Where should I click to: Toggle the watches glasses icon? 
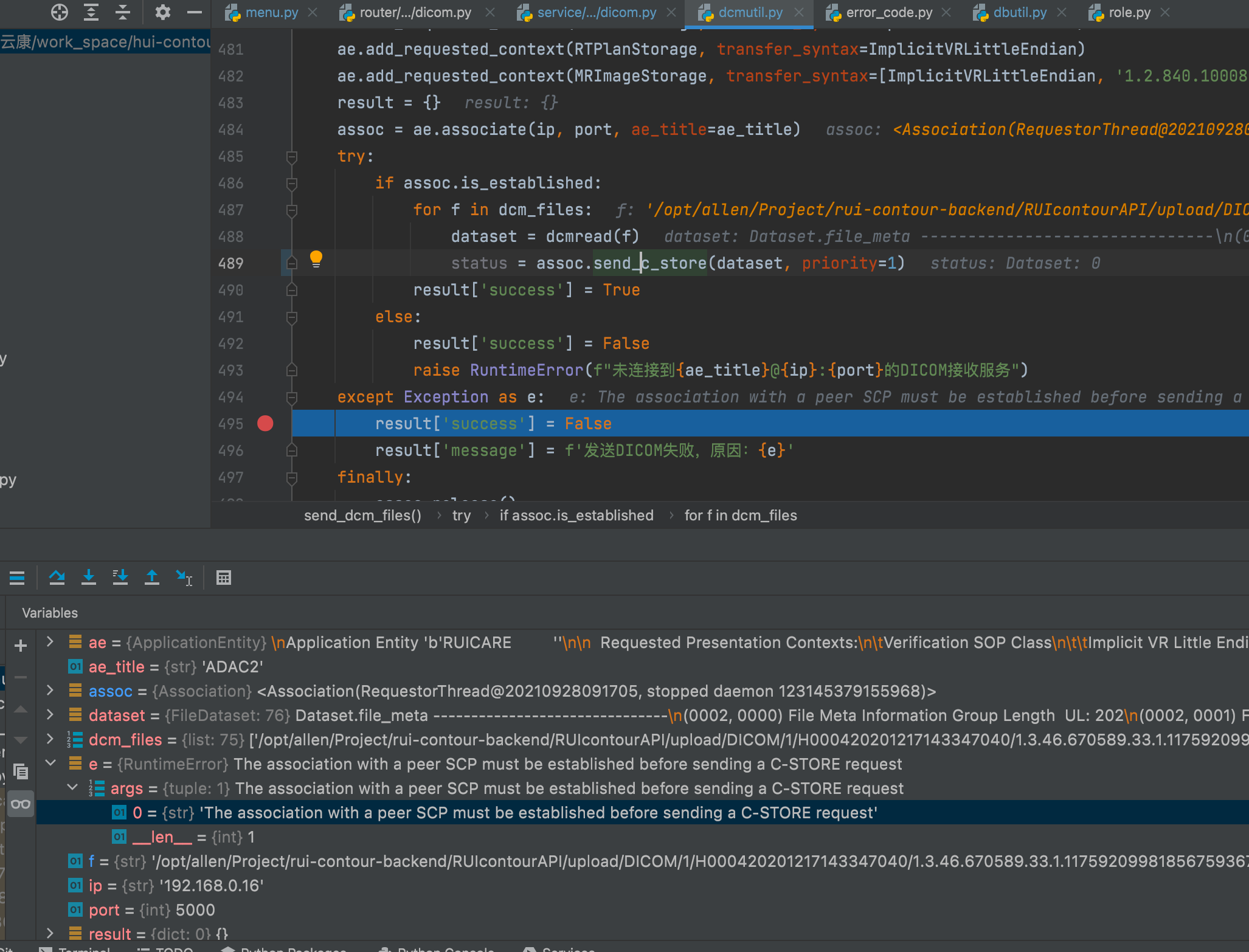[21, 804]
